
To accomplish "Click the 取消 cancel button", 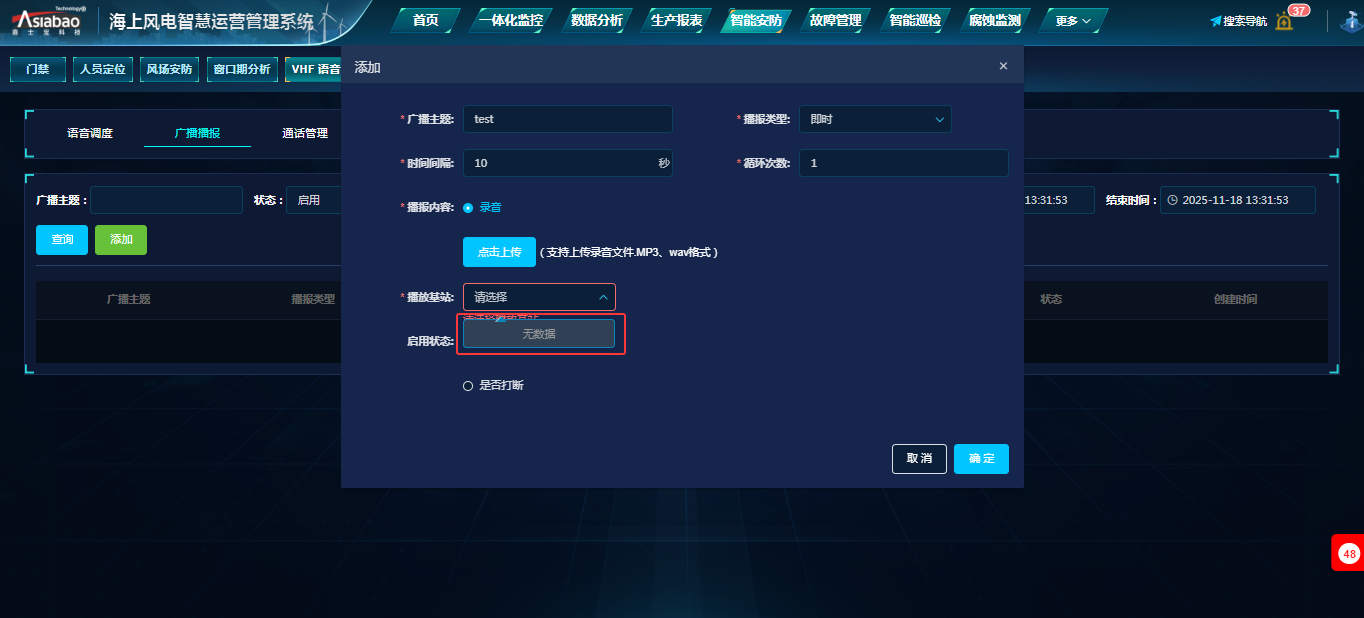I will 919,459.
